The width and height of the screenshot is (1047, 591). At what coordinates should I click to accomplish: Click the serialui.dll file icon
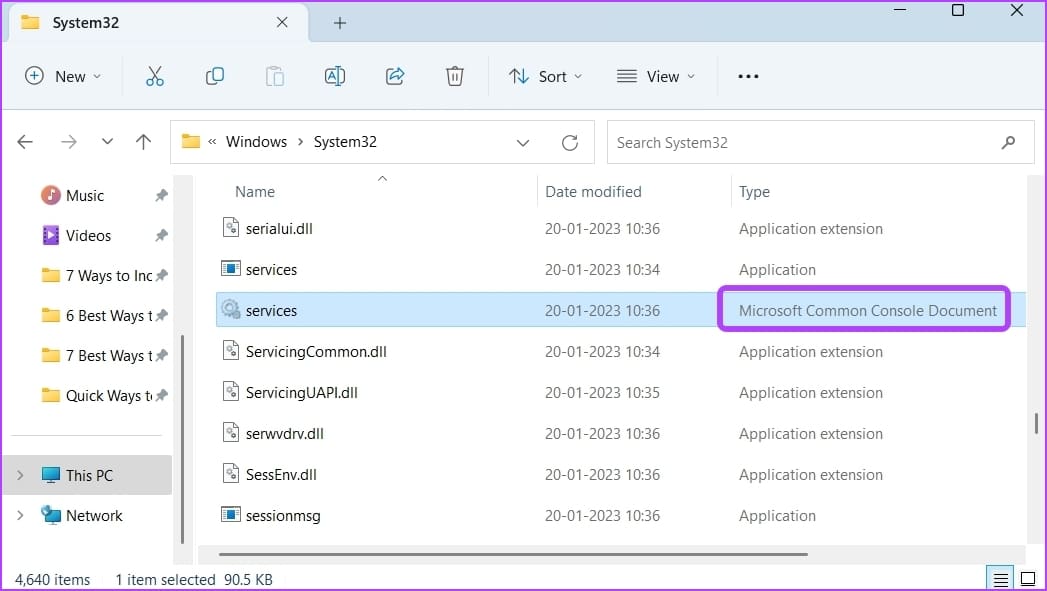point(230,228)
